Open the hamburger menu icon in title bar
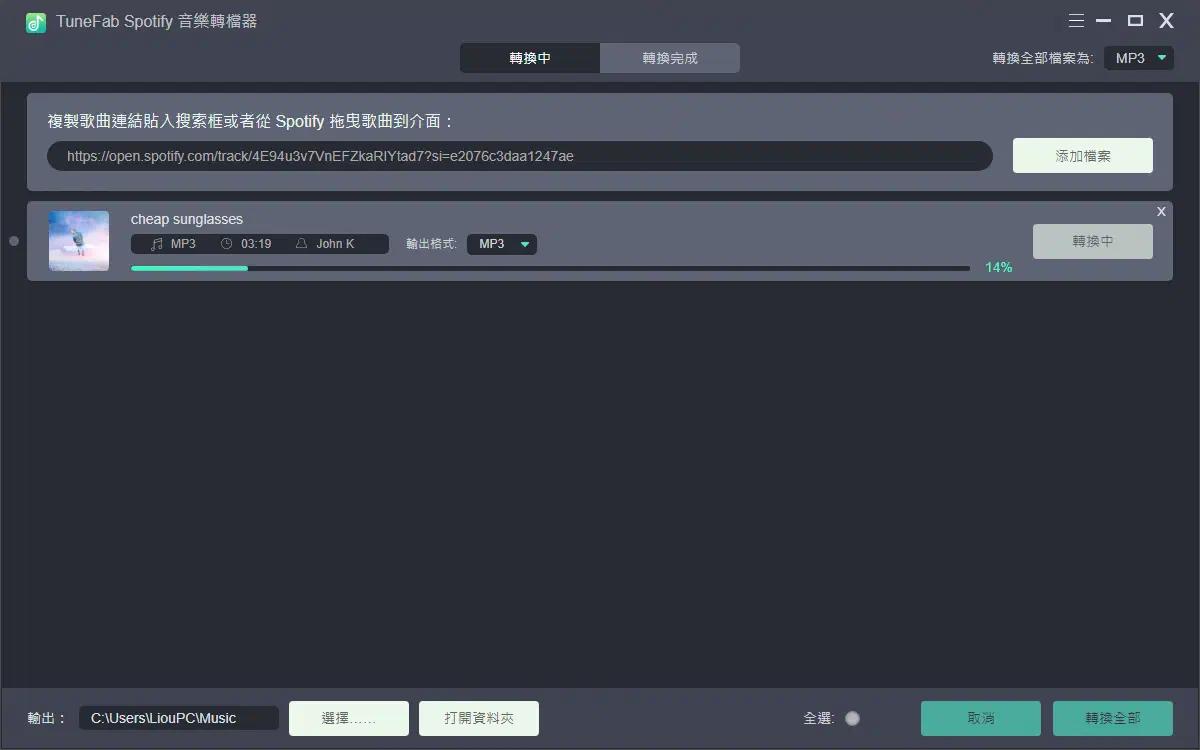1200x750 pixels. click(x=1076, y=21)
